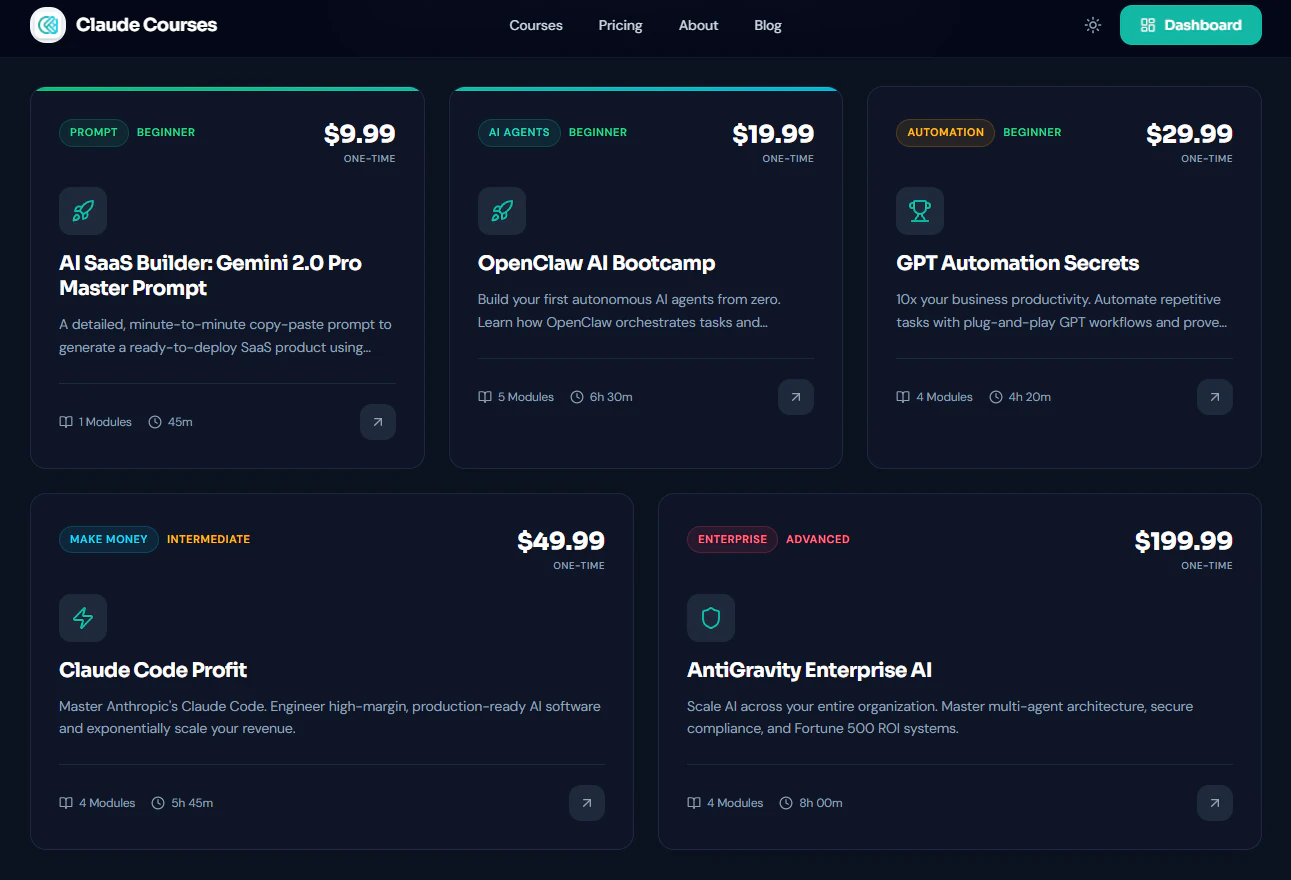This screenshot has height=880, width=1291.
Task: Go to the Courses nav item
Action: (536, 25)
